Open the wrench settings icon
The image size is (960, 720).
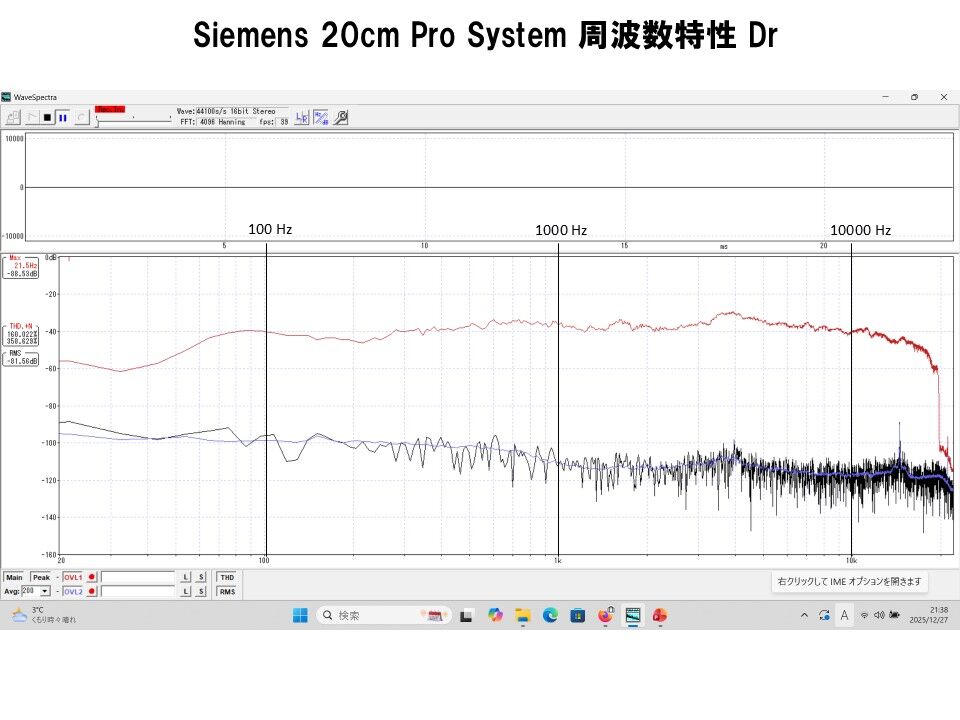(341, 118)
